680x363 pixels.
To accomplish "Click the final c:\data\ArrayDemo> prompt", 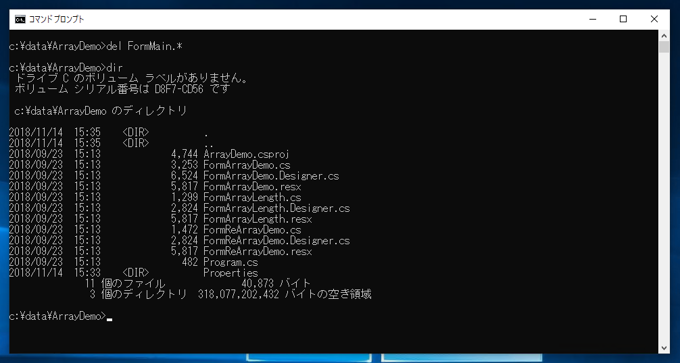I will coord(57,317).
